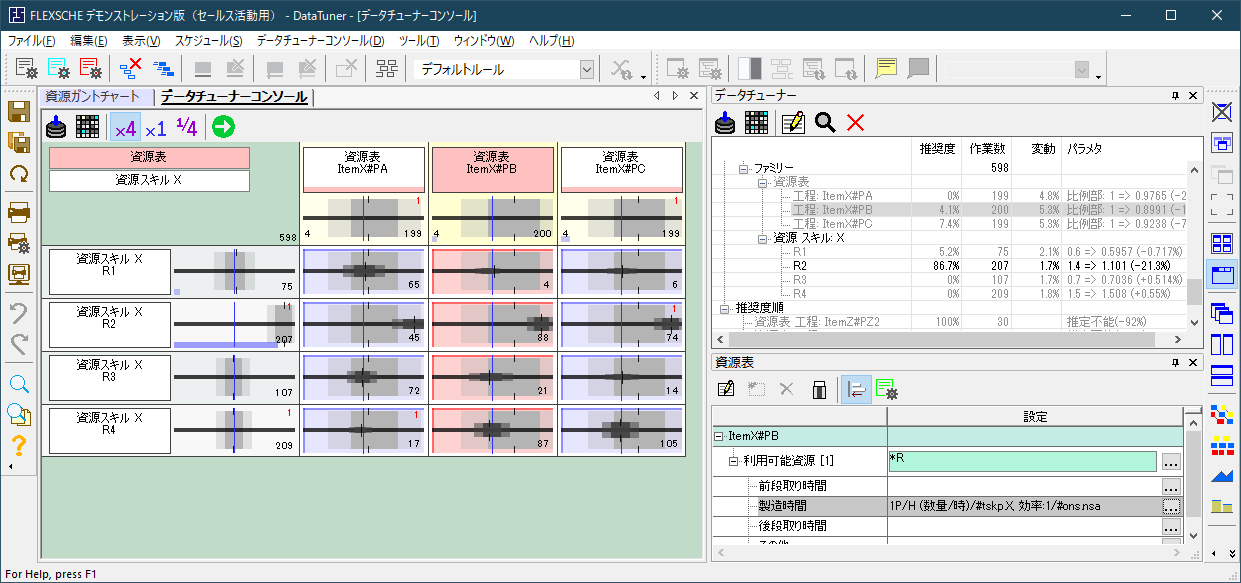Image resolution: width=1241 pixels, height=583 pixels.
Task: Click the database import icon in データチューナー panel
Action: coord(726,122)
